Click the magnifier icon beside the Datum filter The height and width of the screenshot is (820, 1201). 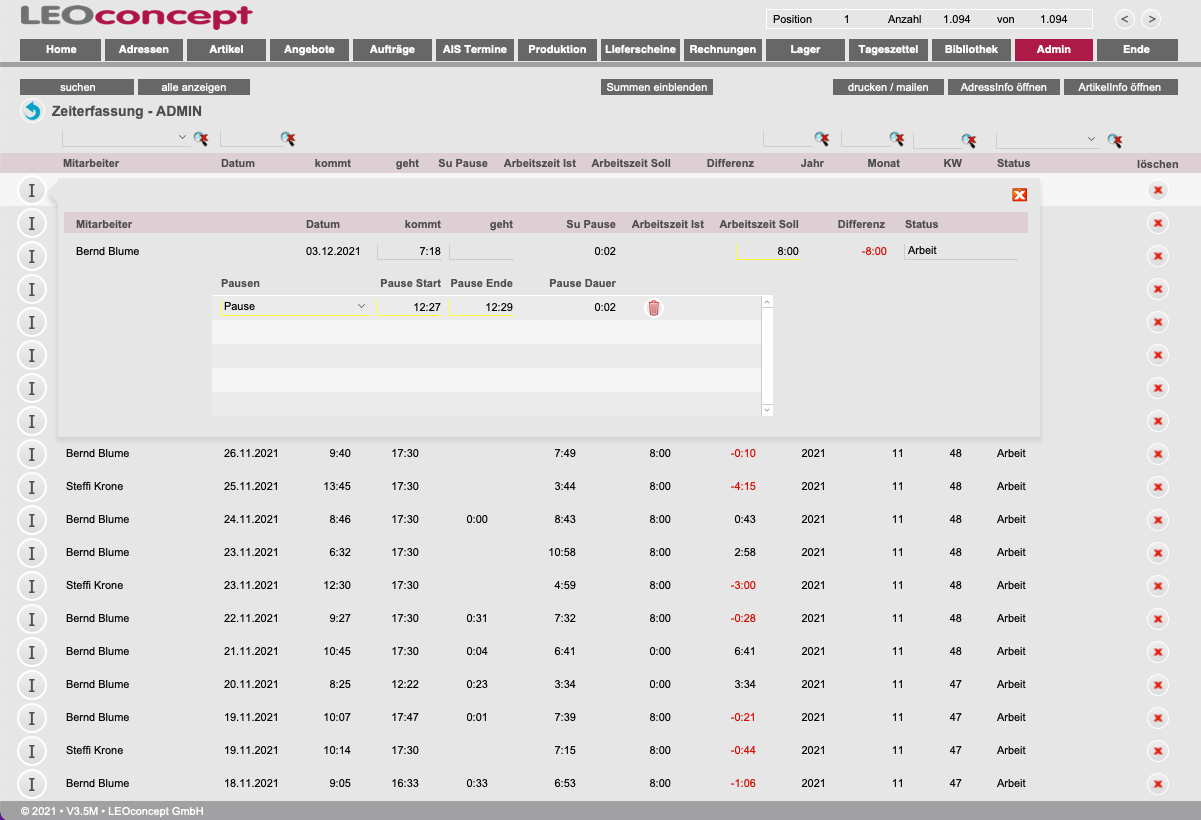288,139
